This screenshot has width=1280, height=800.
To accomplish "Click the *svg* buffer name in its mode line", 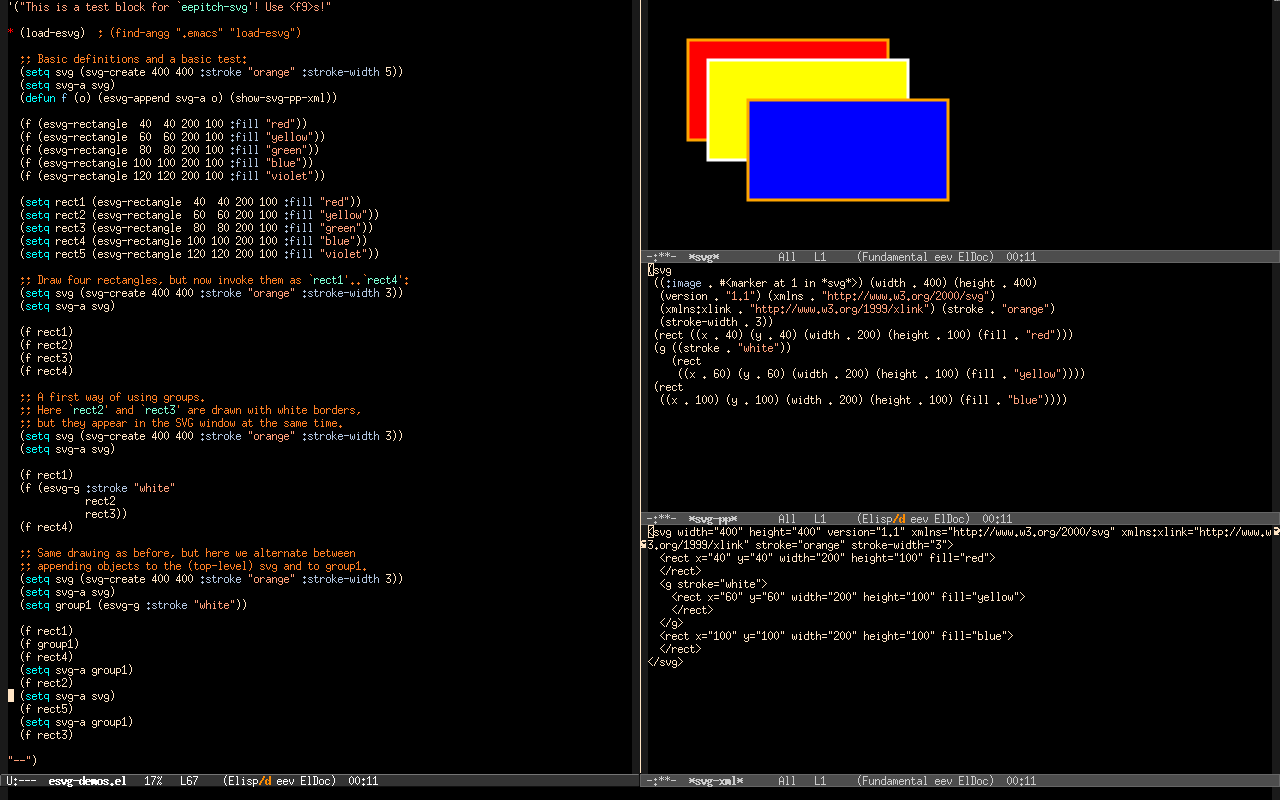I will click(x=704, y=257).
